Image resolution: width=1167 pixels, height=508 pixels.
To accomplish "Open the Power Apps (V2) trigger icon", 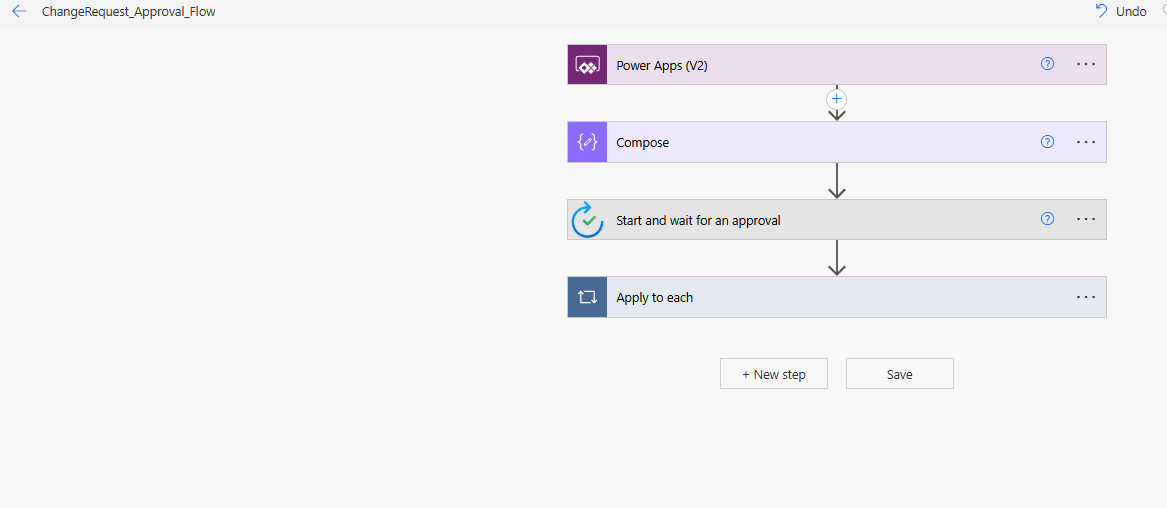I will pyautogui.click(x=587, y=65).
